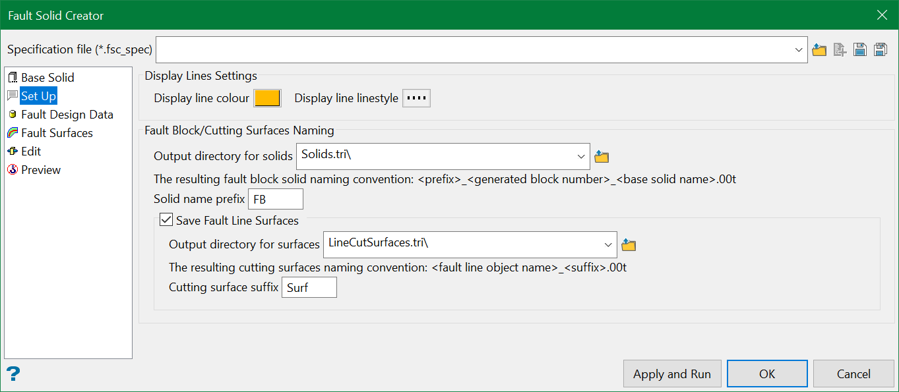899x392 pixels.
Task: Click the save specification file icon
Action: pos(859,50)
